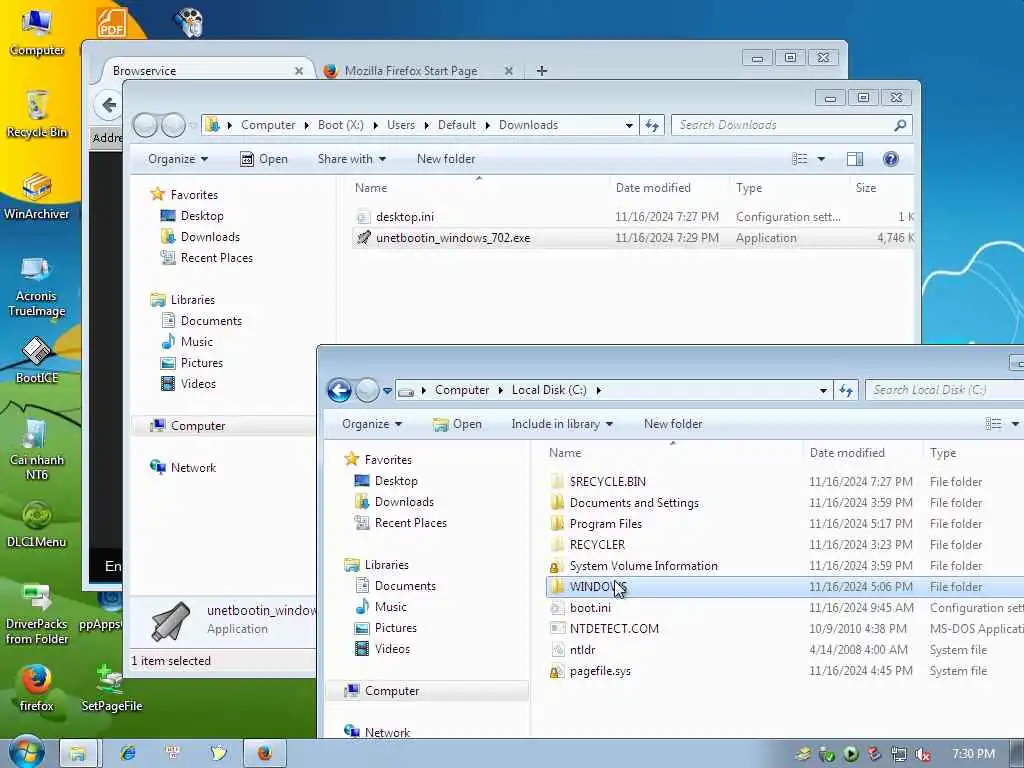
Task: Open the PDF desktop icon at top
Action: [112, 22]
